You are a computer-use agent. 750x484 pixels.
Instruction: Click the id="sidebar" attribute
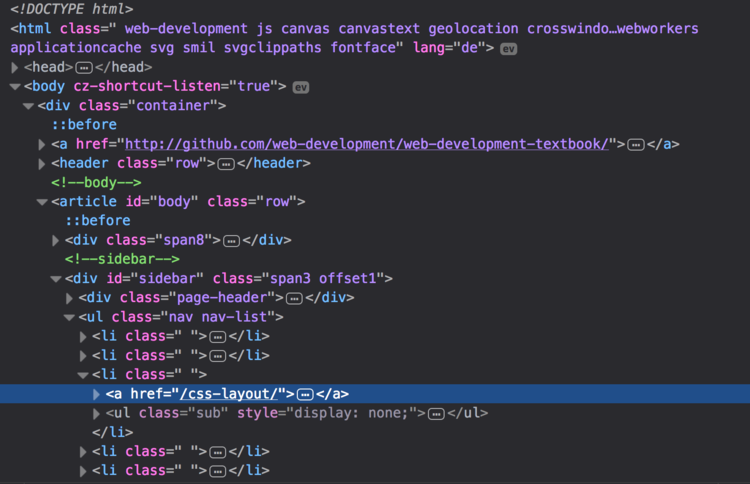155,278
